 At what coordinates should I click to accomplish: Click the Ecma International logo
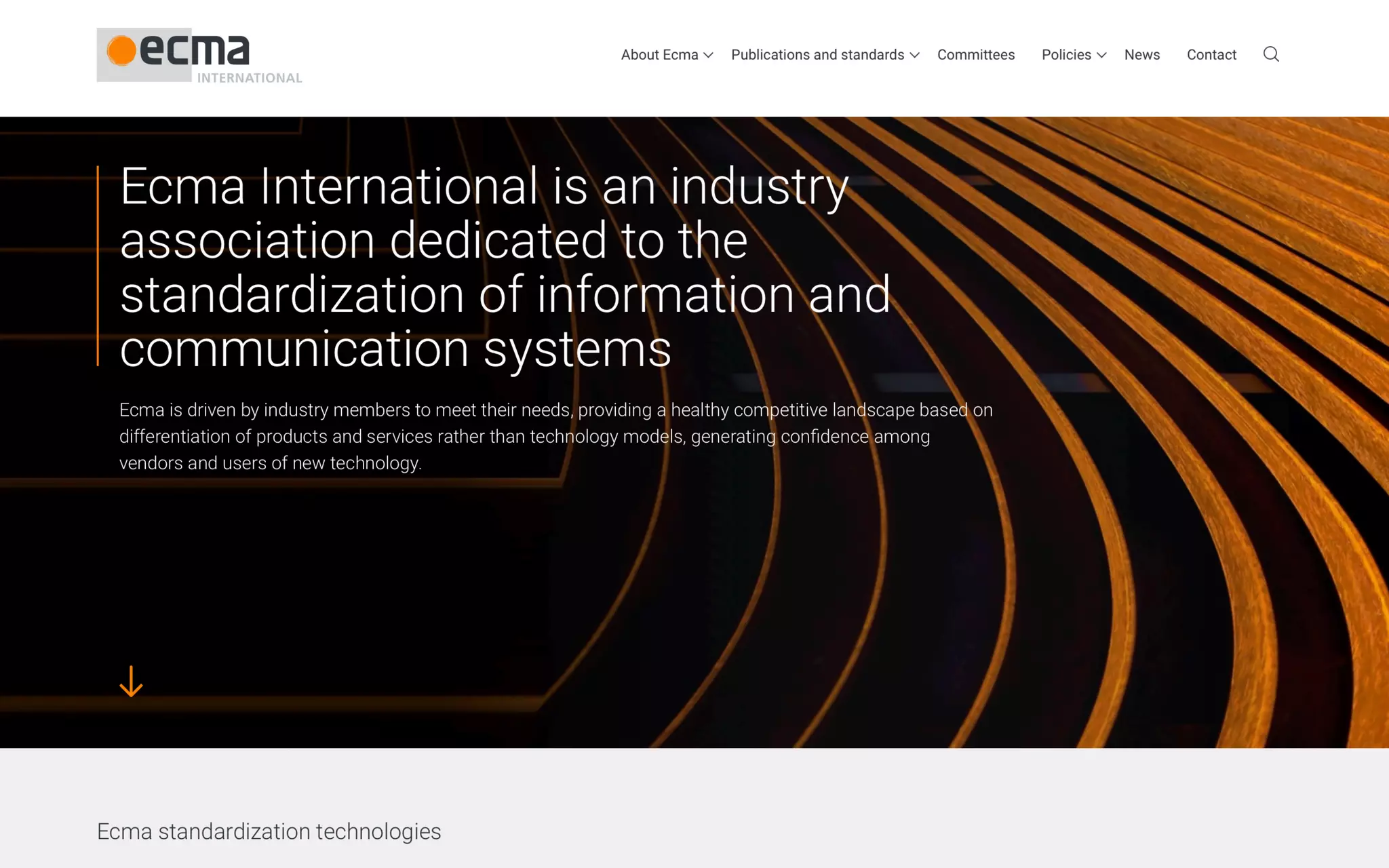tap(195, 52)
